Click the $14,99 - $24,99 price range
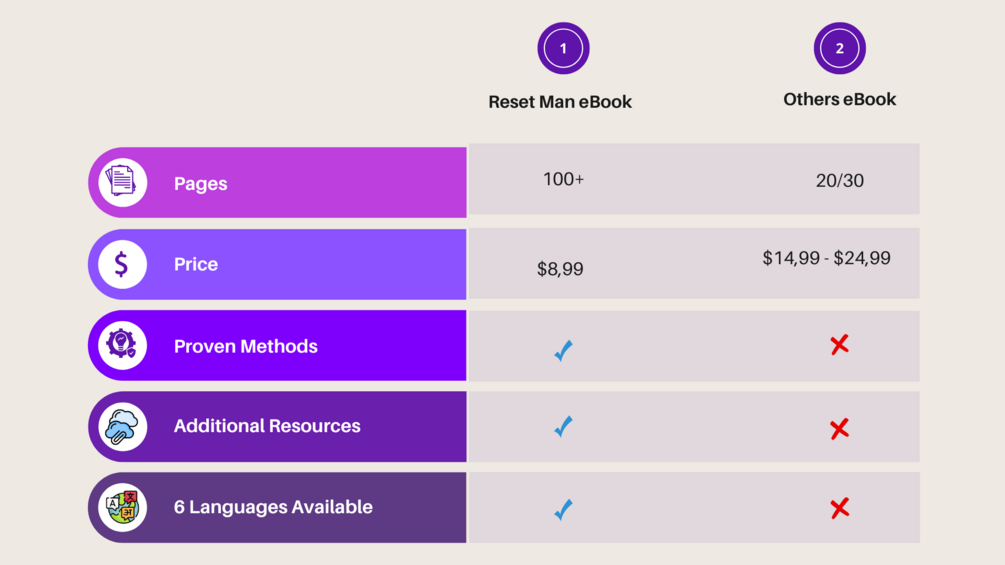The image size is (1005, 565). [826, 258]
